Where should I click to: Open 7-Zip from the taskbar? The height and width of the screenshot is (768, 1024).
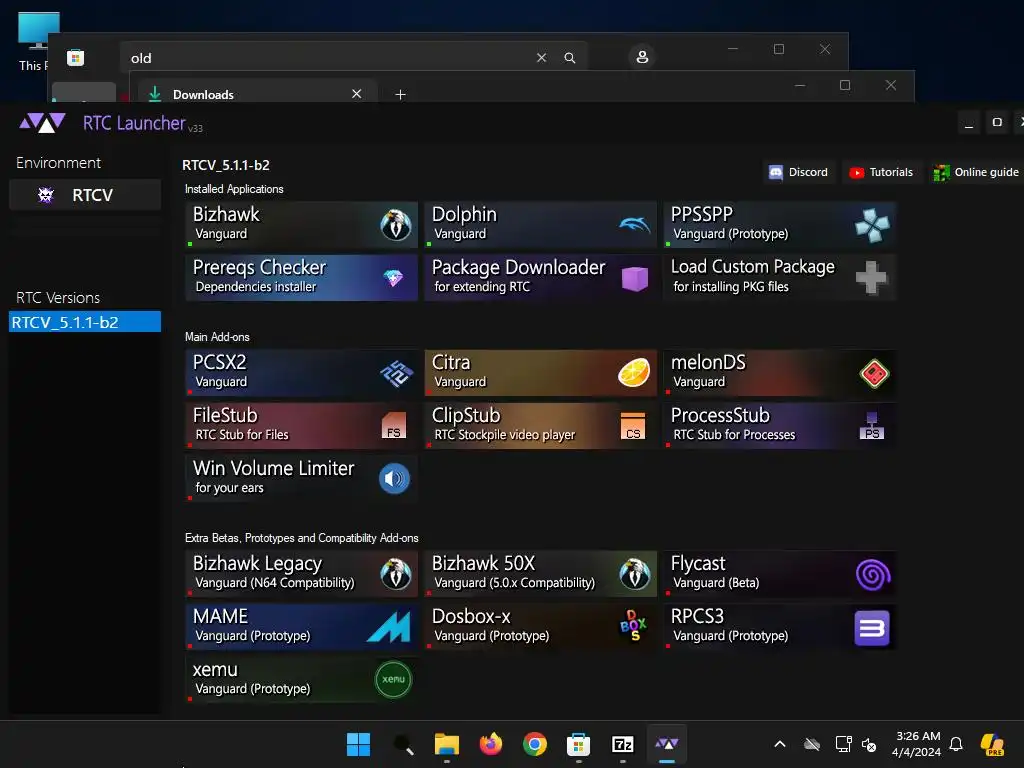622,744
